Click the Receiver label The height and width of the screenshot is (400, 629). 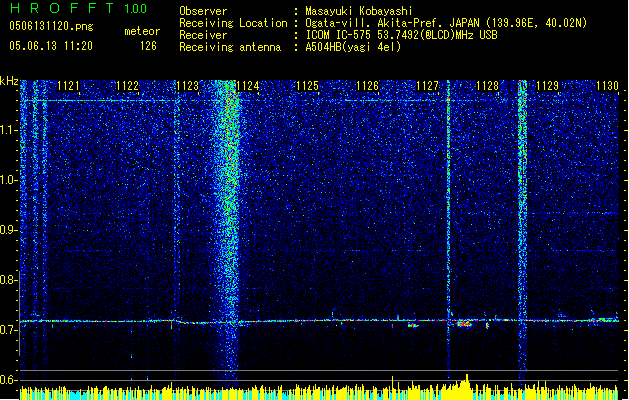coord(203,35)
